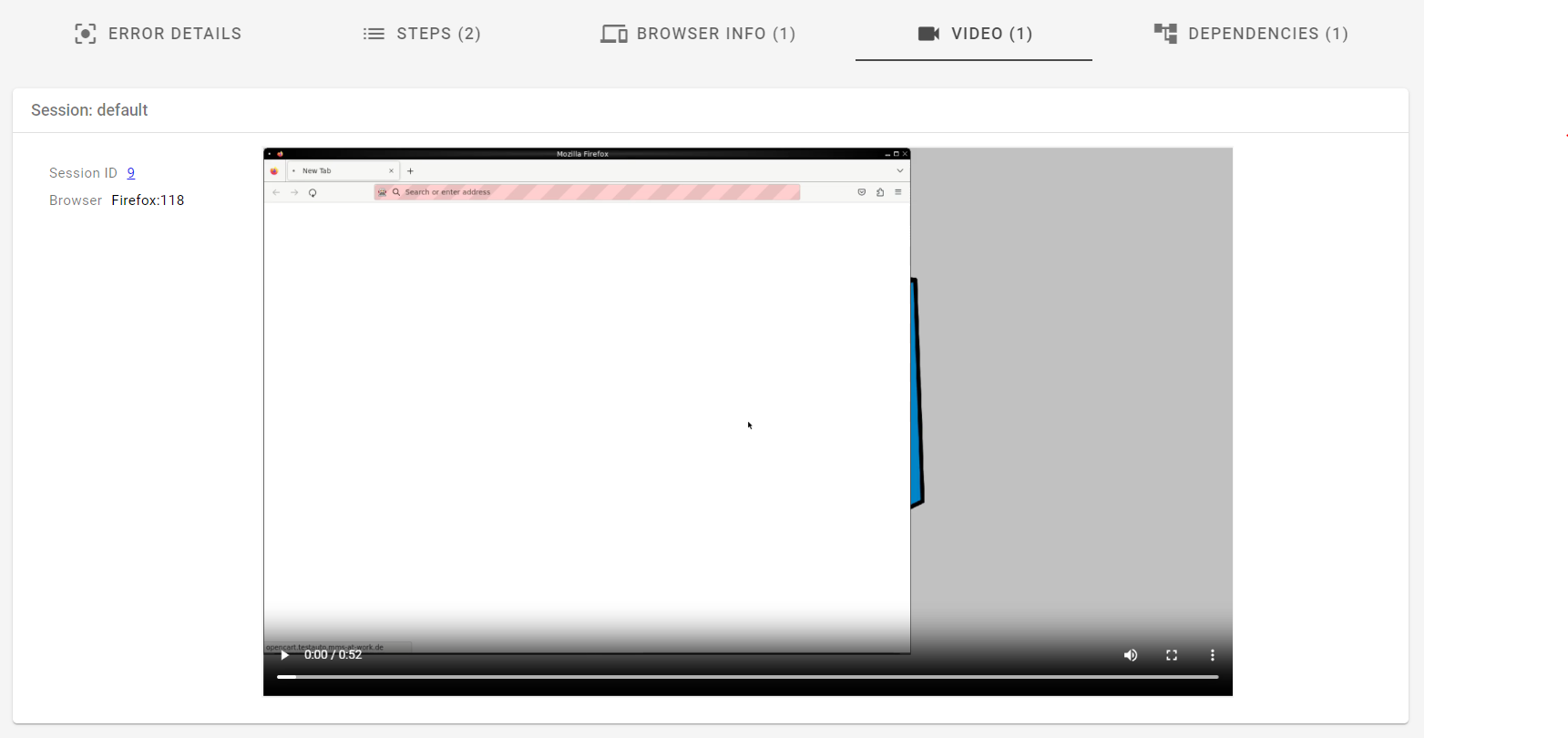Click the Video camera icon
This screenshot has height=738, width=1568.
tap(928, 34)
